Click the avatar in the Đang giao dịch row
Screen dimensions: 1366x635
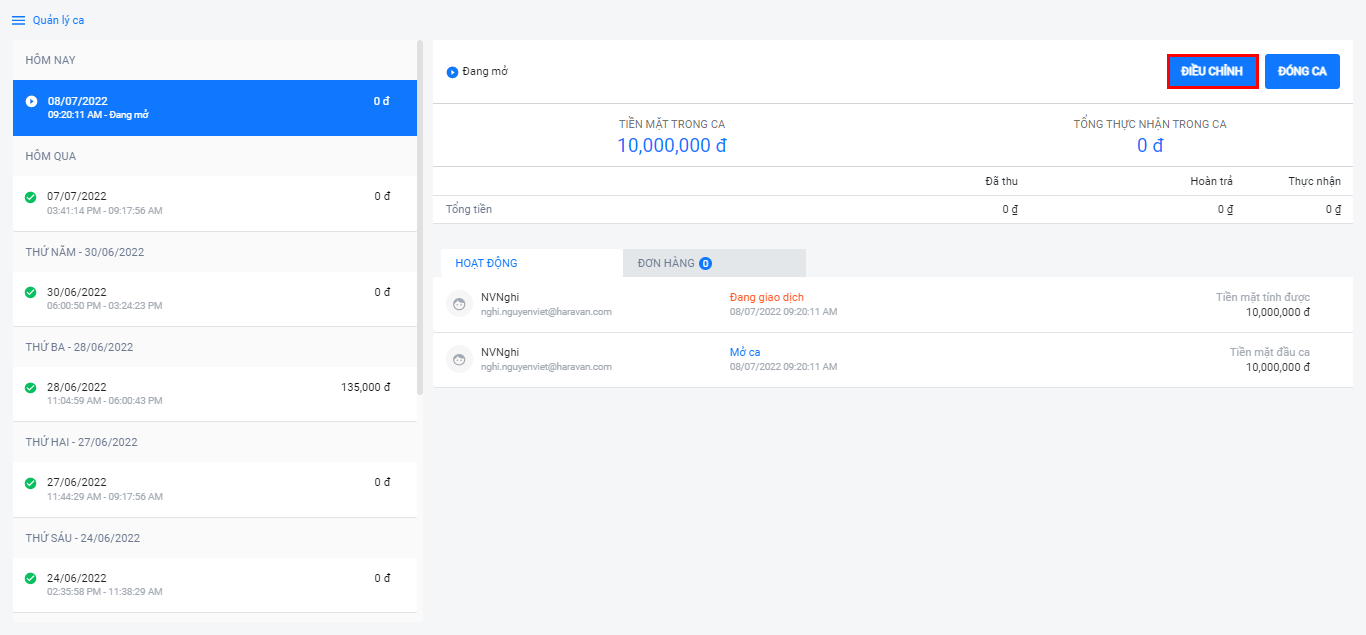[459, 304]
